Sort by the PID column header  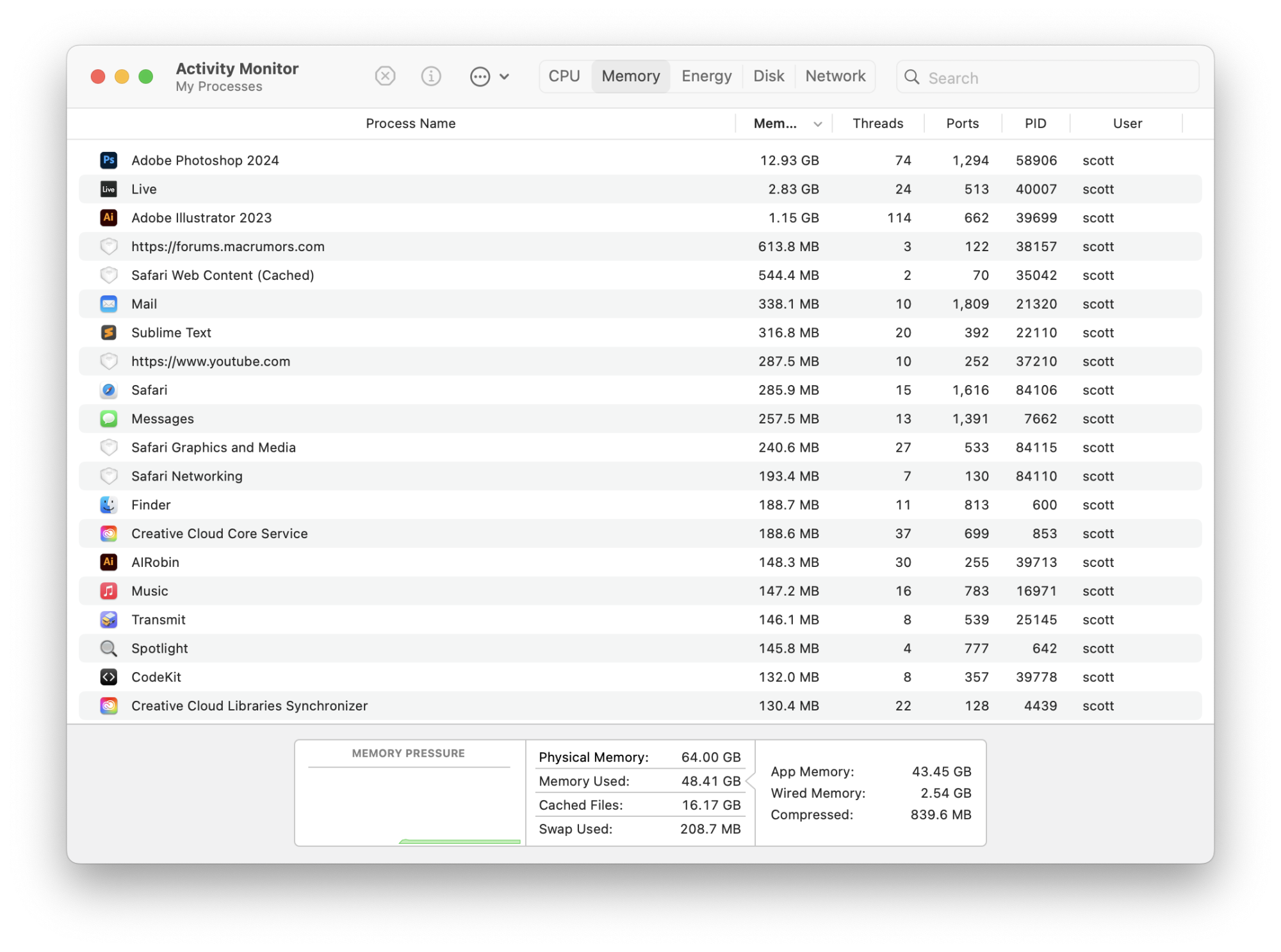1035,124
